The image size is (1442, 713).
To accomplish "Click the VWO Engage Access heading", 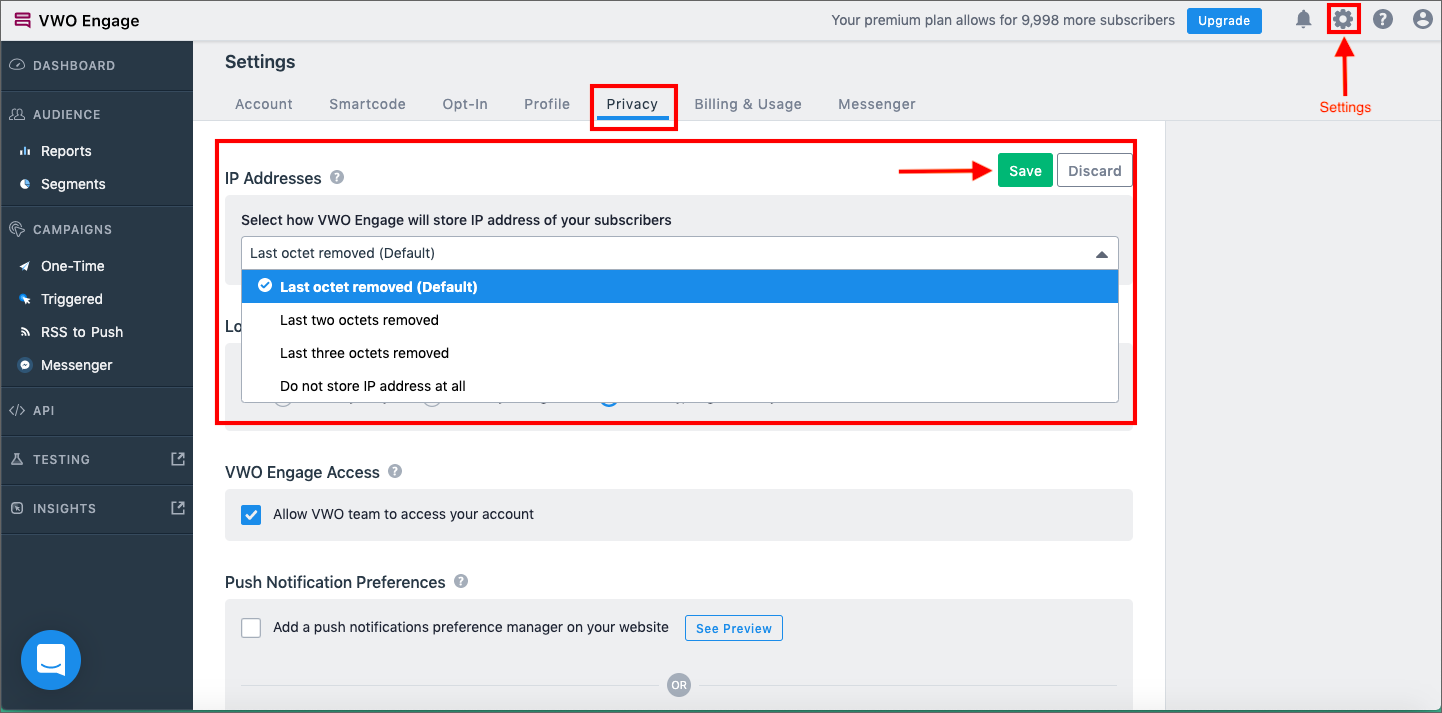I will (302, 472).
